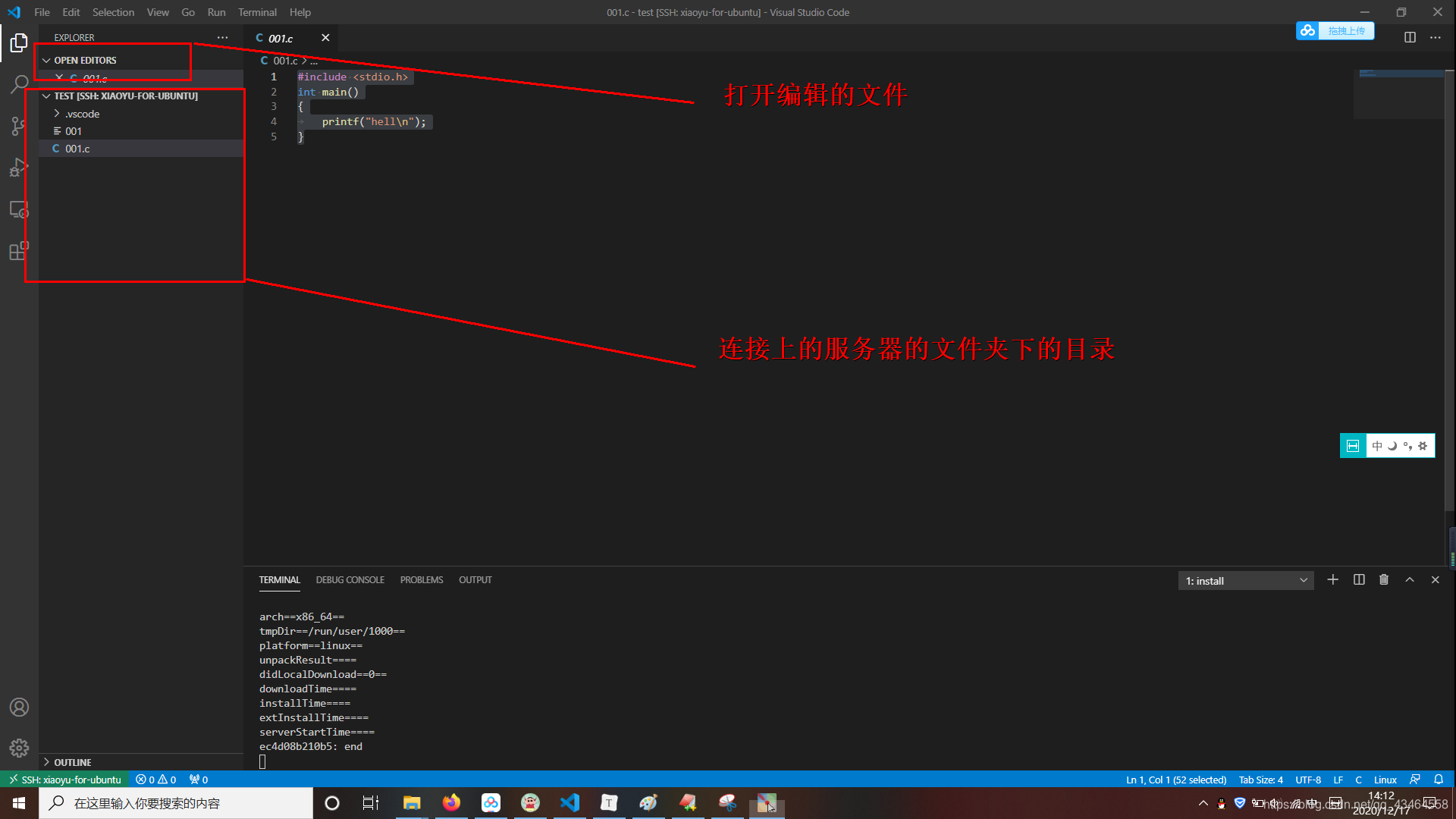Click Linux configuration in status bar
The width and height of the screenshot is (1456, 819).
[1385, 780]
